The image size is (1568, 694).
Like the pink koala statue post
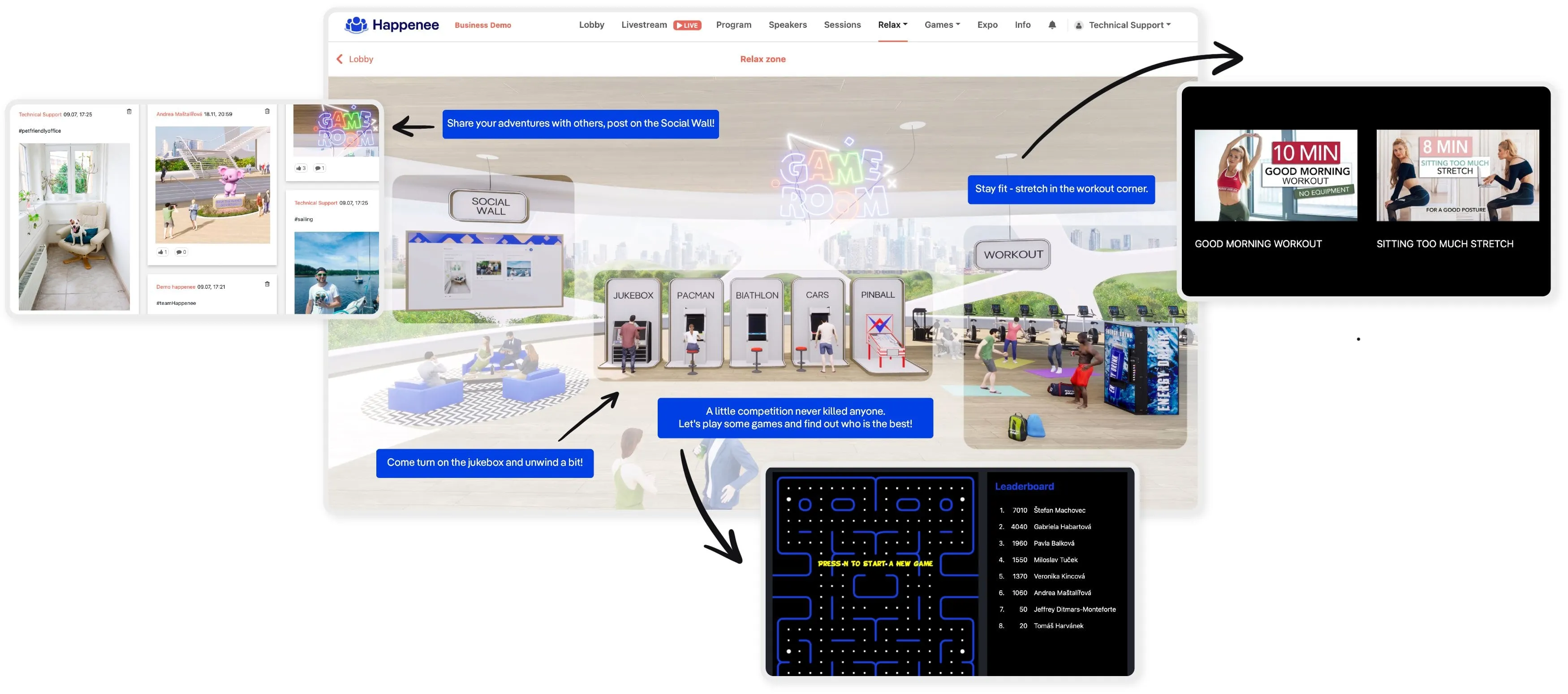click(x=162, y=252)
